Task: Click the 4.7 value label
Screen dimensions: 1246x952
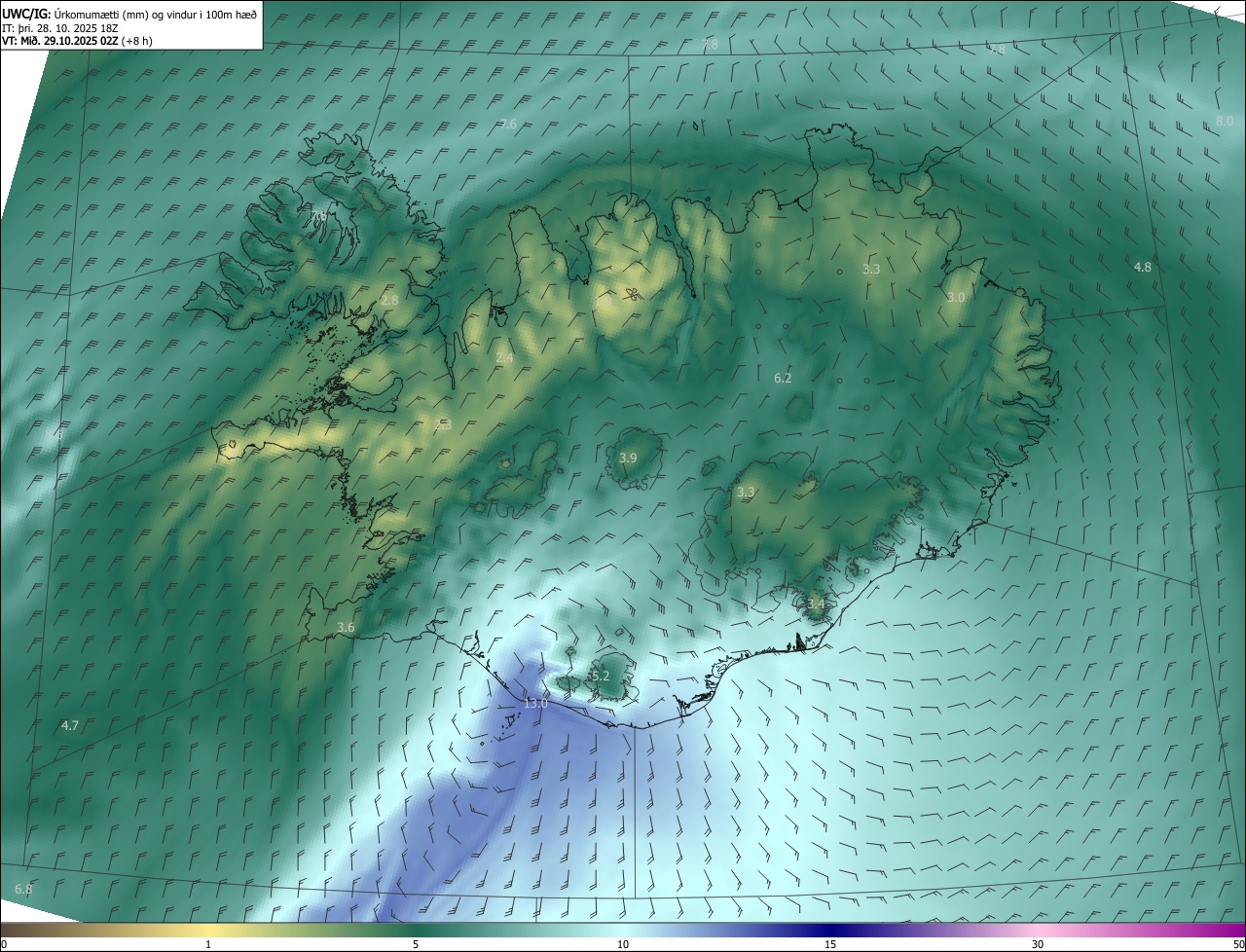Action: (69, 725)
